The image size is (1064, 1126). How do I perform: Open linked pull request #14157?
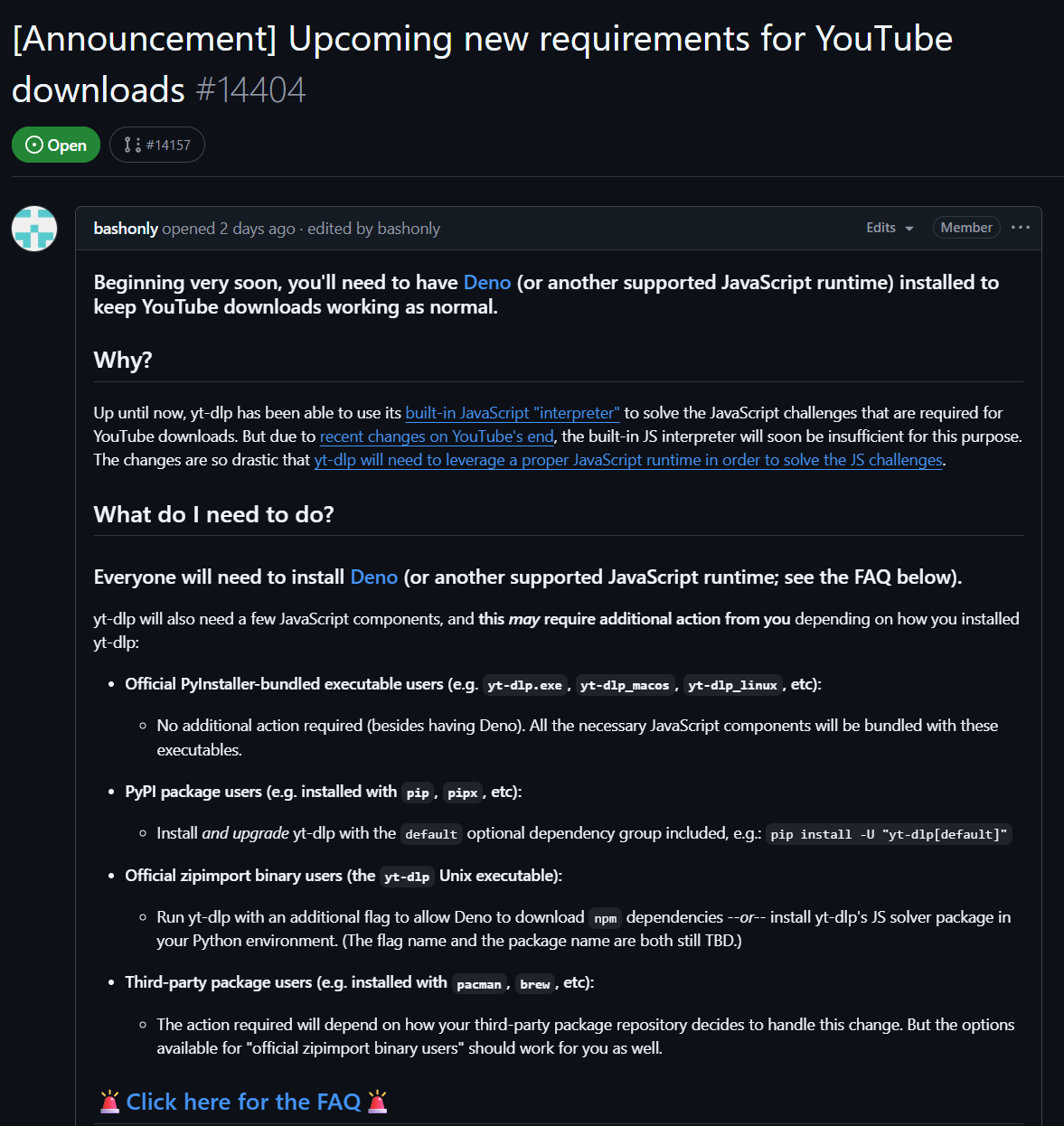157,145
